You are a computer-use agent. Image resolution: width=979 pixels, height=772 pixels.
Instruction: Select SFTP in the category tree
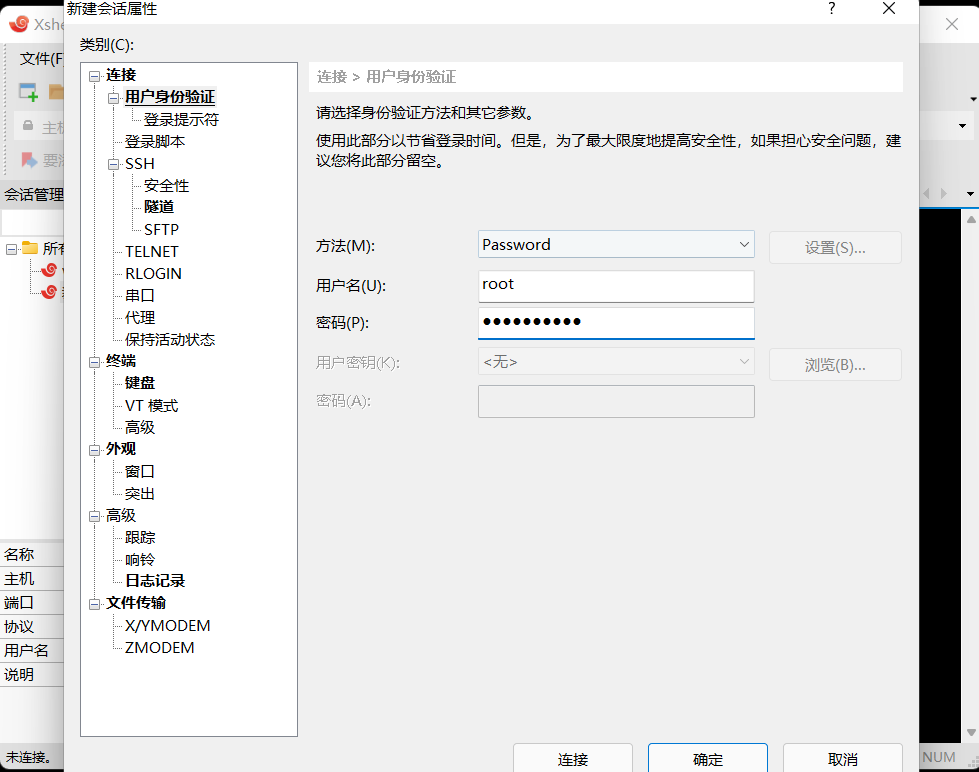161,230
